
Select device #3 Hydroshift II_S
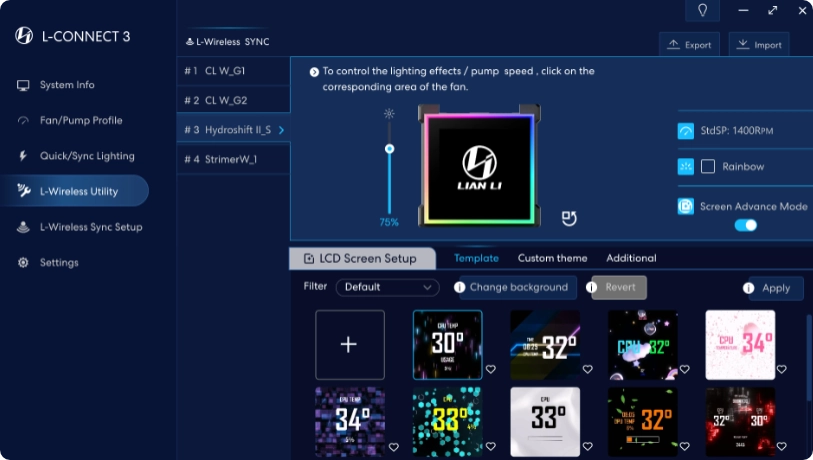coord(233,130)
